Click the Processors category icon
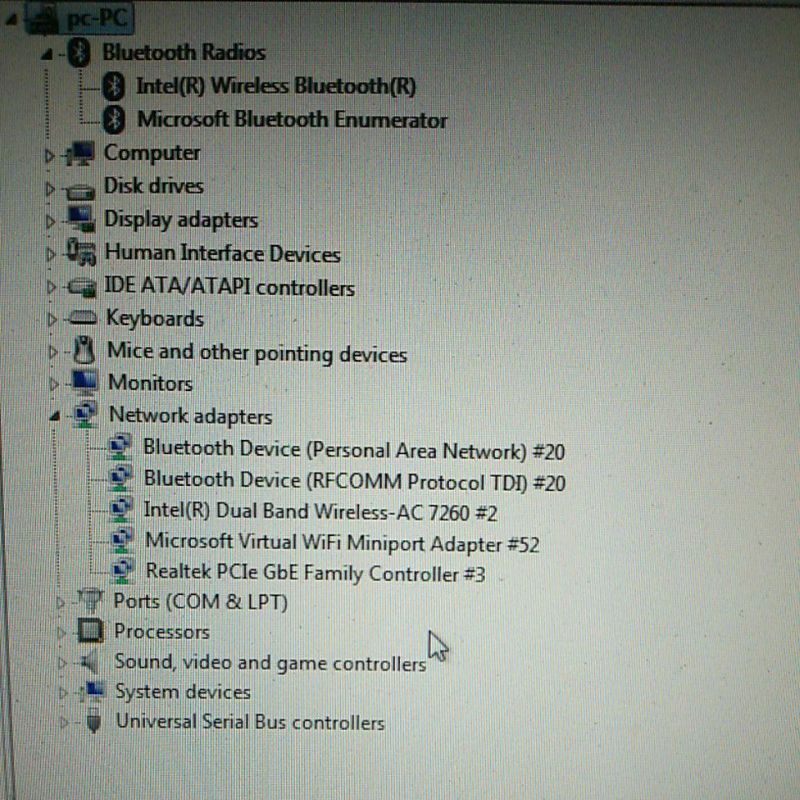Viewport: 800px width, 800px height. (91, 631)
